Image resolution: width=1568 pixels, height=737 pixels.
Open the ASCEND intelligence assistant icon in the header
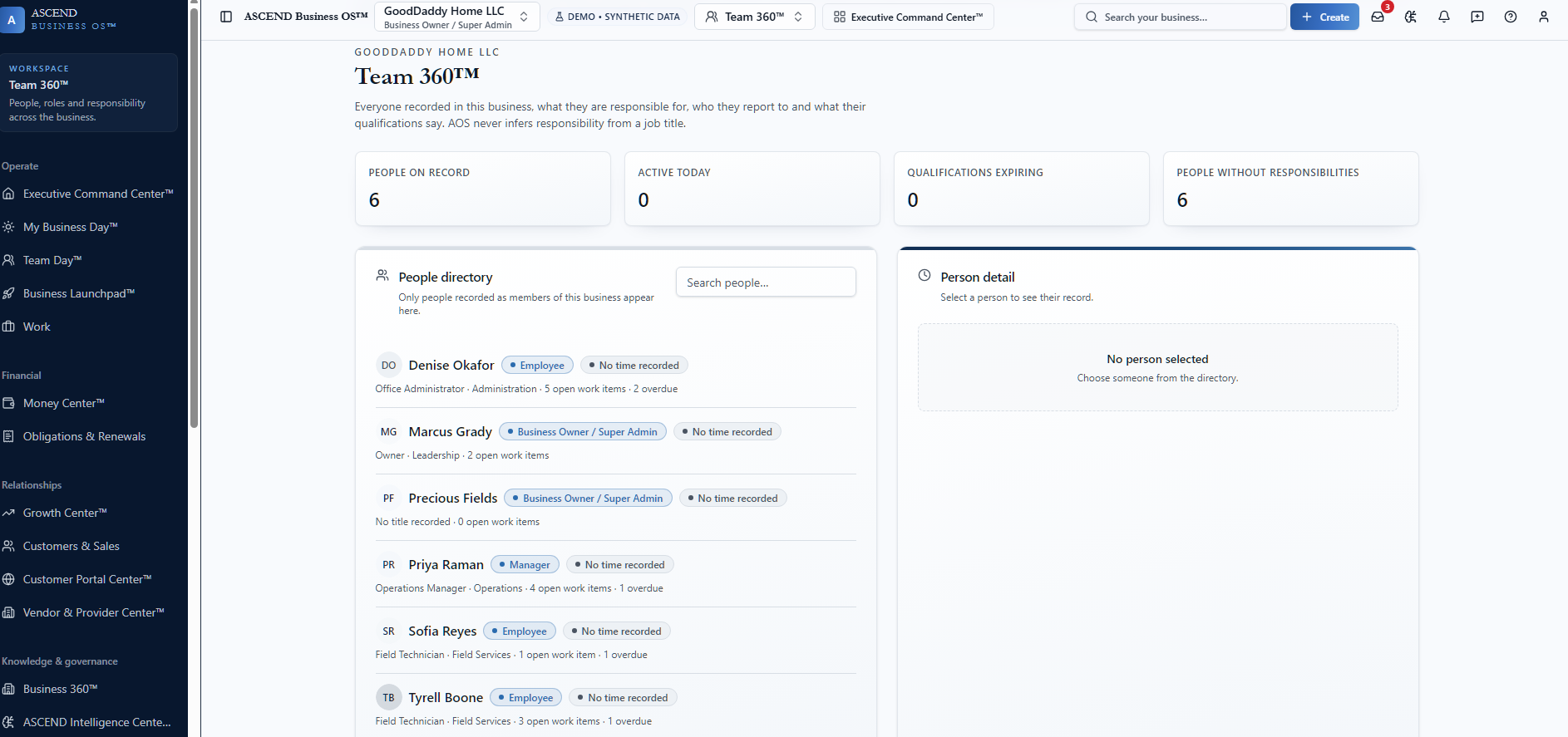pyautogui.click(x=1411, y=17)
